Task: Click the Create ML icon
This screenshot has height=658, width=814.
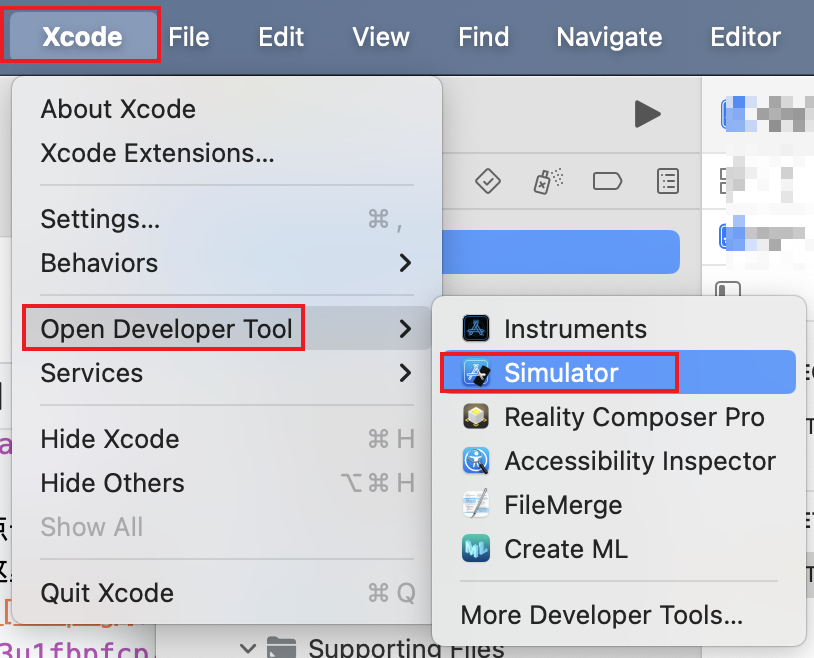Action: 476,549
